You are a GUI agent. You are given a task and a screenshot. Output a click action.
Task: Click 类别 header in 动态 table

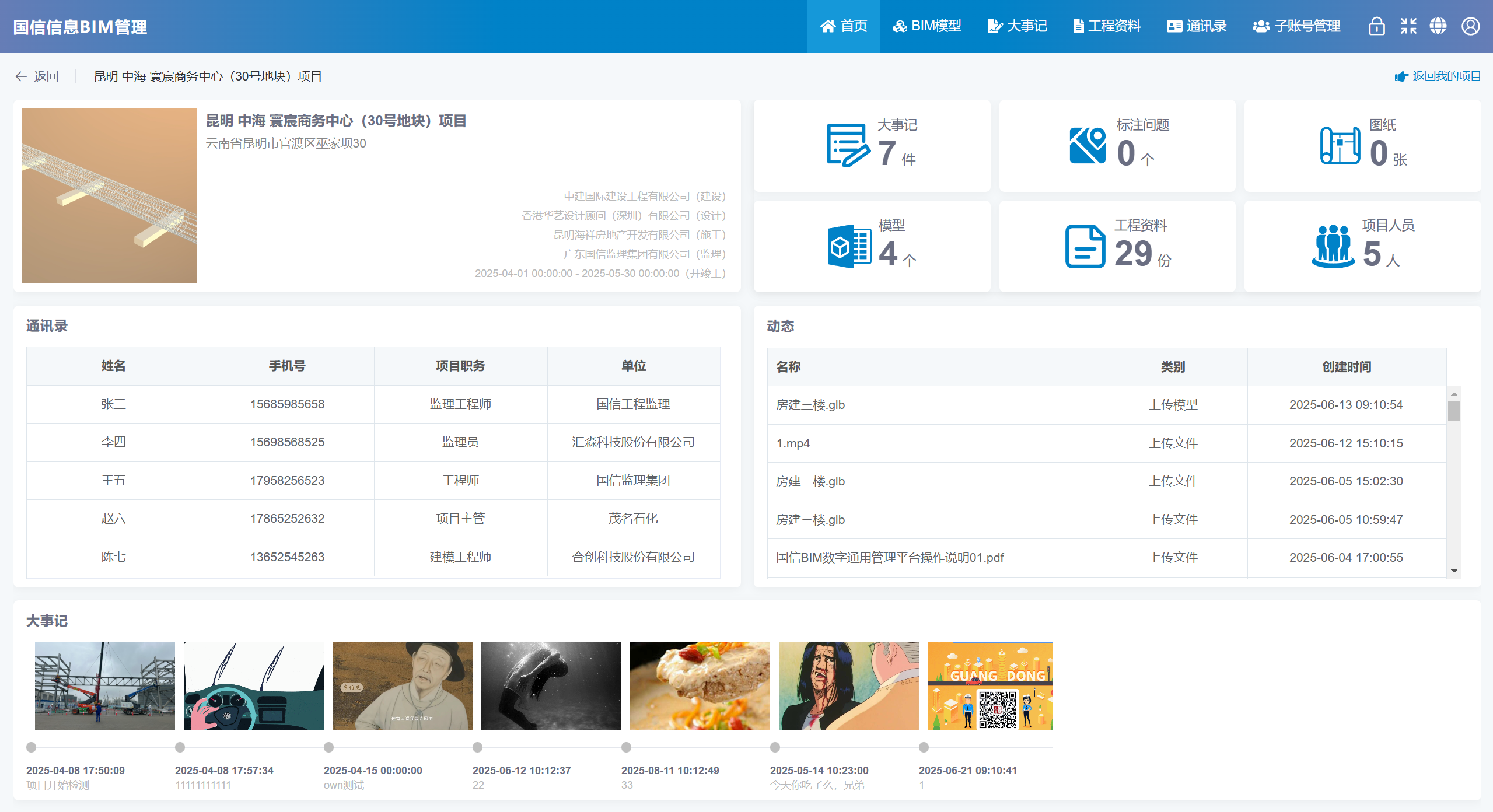tap(1173, 367)
